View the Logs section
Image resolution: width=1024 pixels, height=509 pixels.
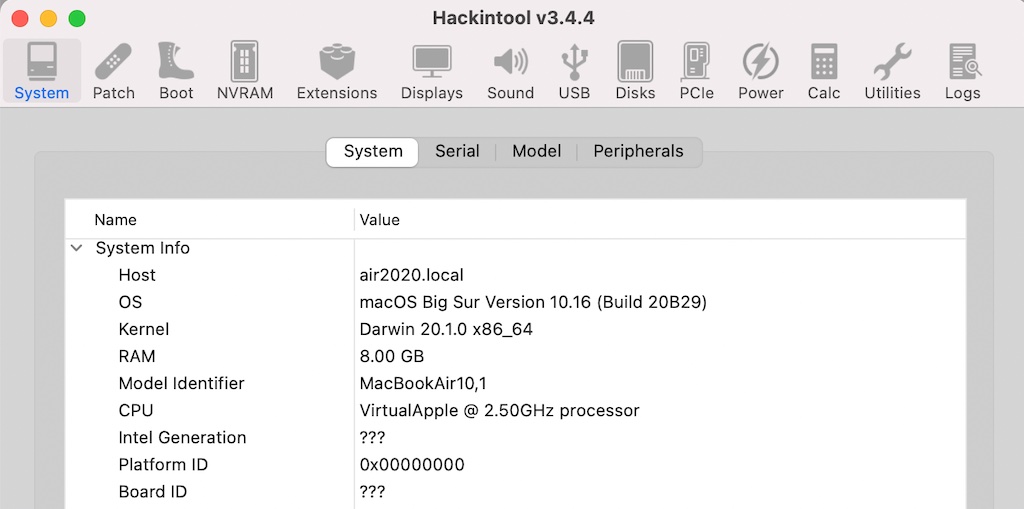click(963, 71)
